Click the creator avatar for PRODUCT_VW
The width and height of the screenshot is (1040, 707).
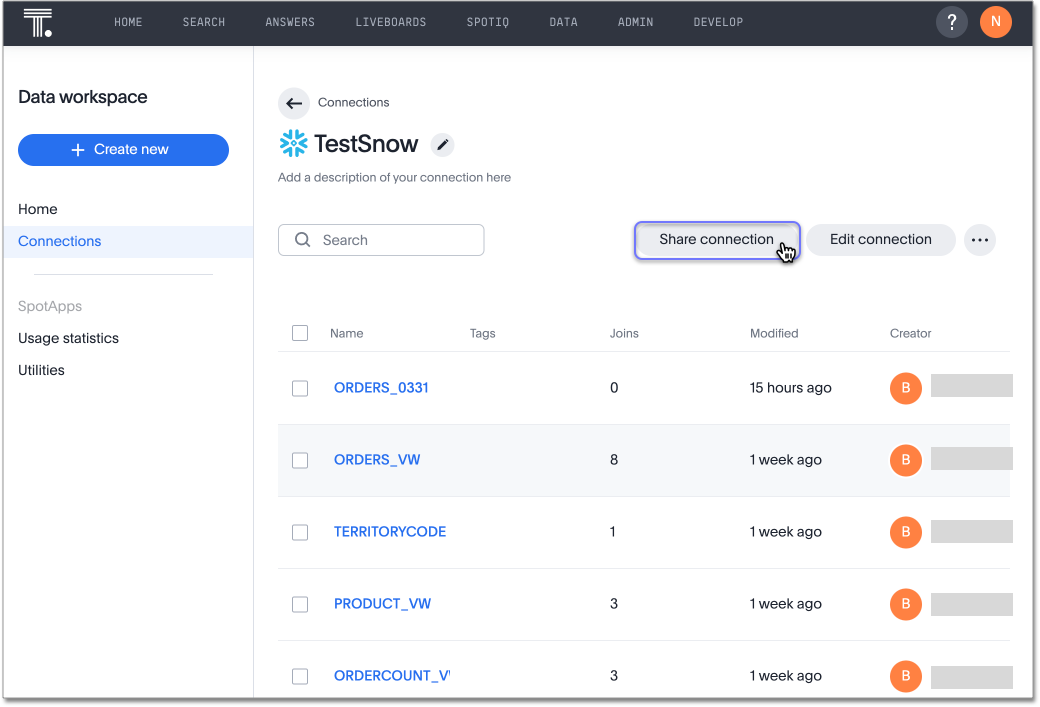[905, 604]
